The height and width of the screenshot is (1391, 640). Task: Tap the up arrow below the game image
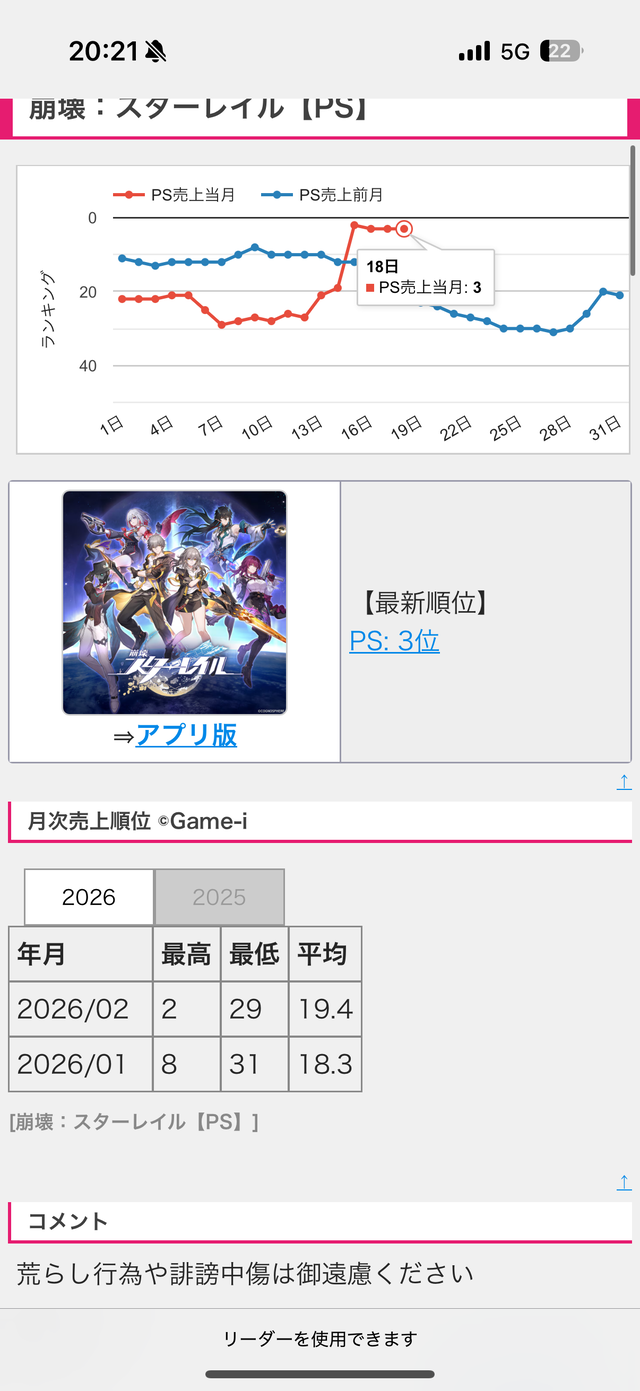[624, 782]
